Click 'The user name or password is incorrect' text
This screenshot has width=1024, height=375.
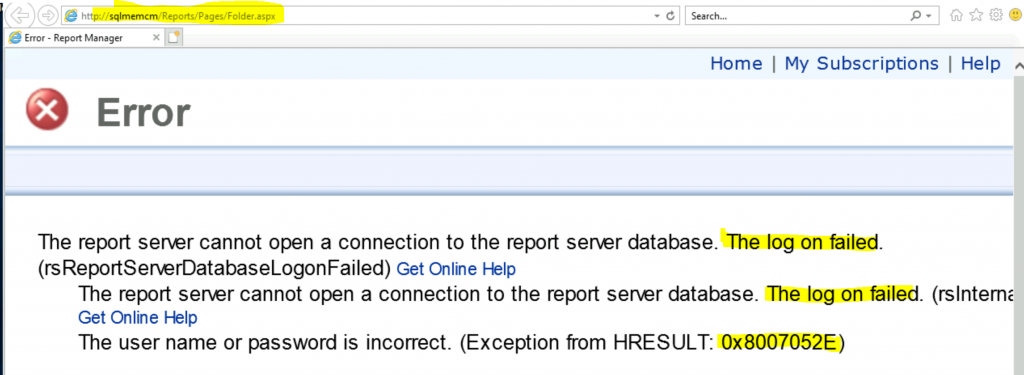click(264, 342)
